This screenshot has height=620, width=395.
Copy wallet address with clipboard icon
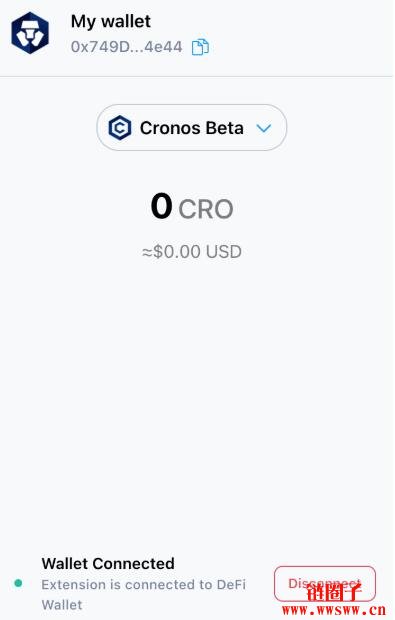(x=200, y=47)
